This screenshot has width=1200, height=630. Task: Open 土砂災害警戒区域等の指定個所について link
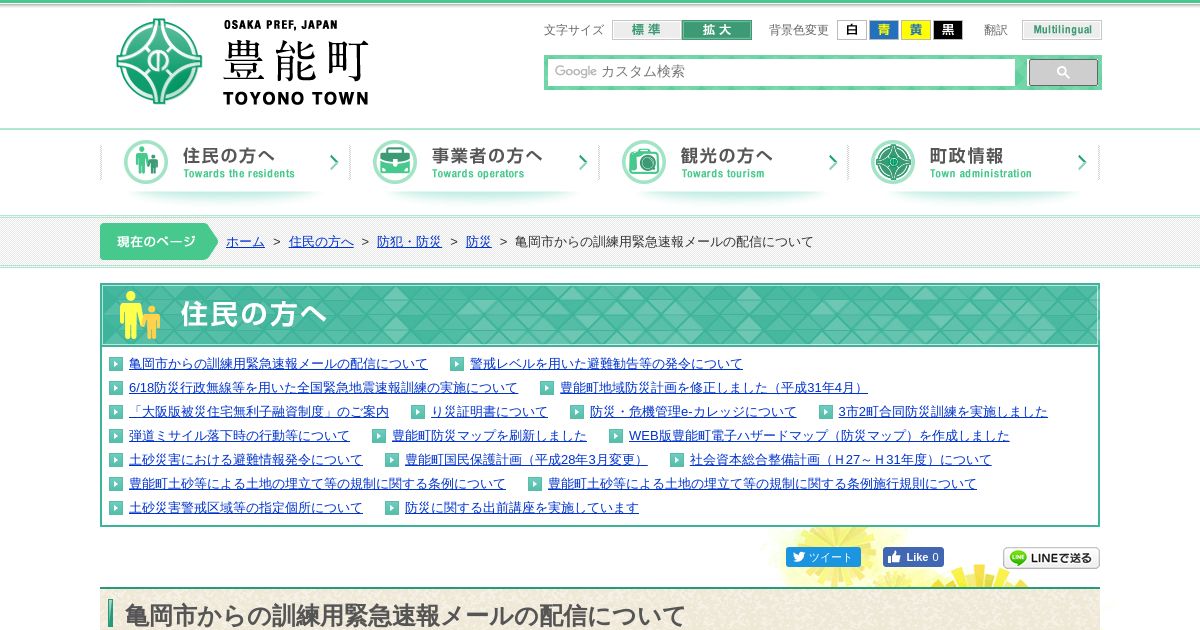246,508
